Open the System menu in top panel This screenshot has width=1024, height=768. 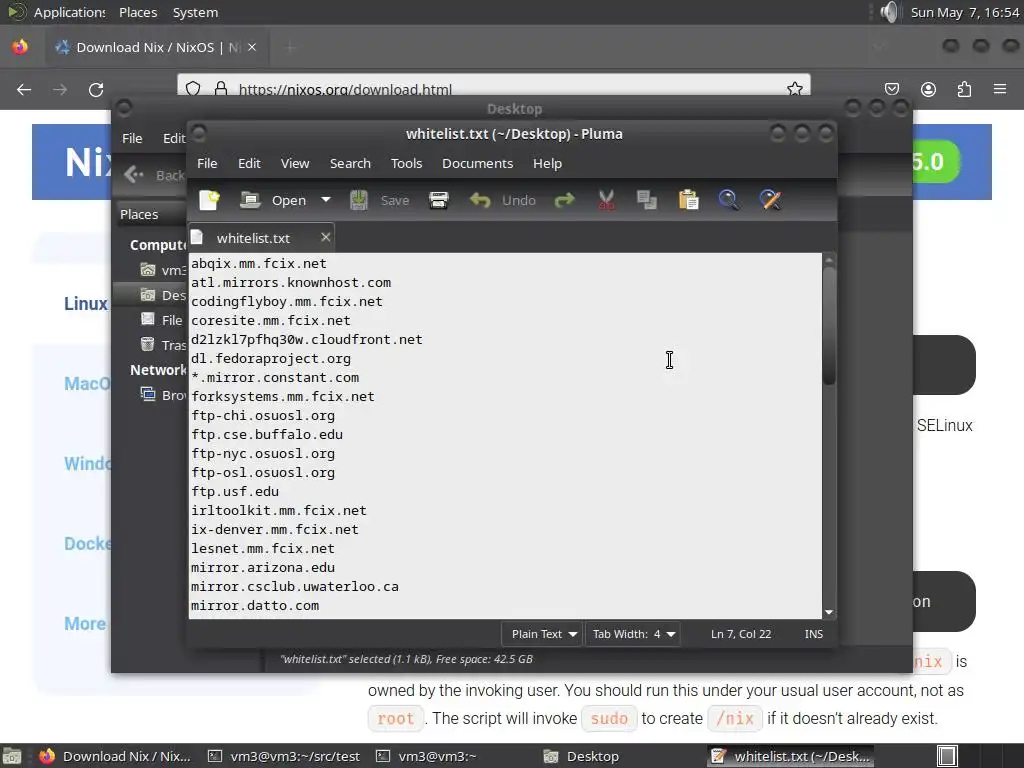195,12
